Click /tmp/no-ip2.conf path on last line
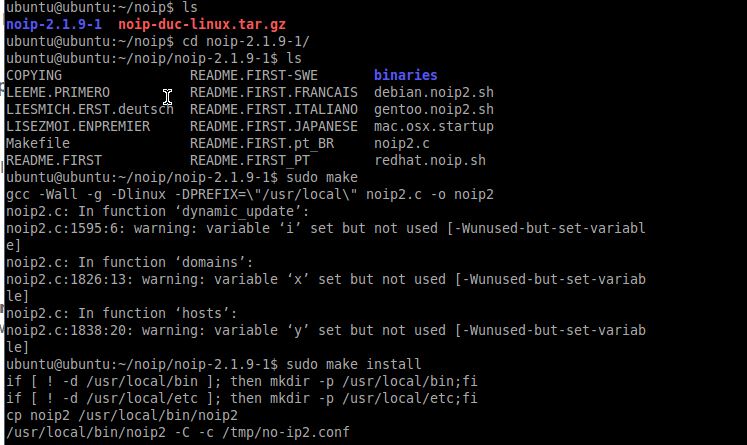The width and height of the screenshot is (747, 445). pos(286,433)
